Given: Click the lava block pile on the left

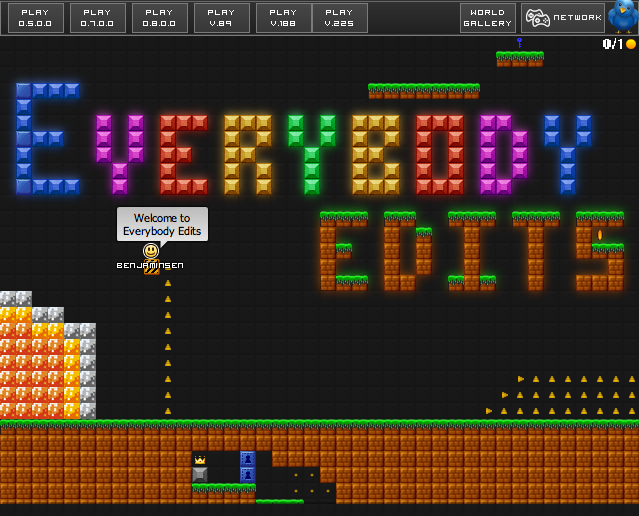Looking at the screenshot, I should [48, 355].
